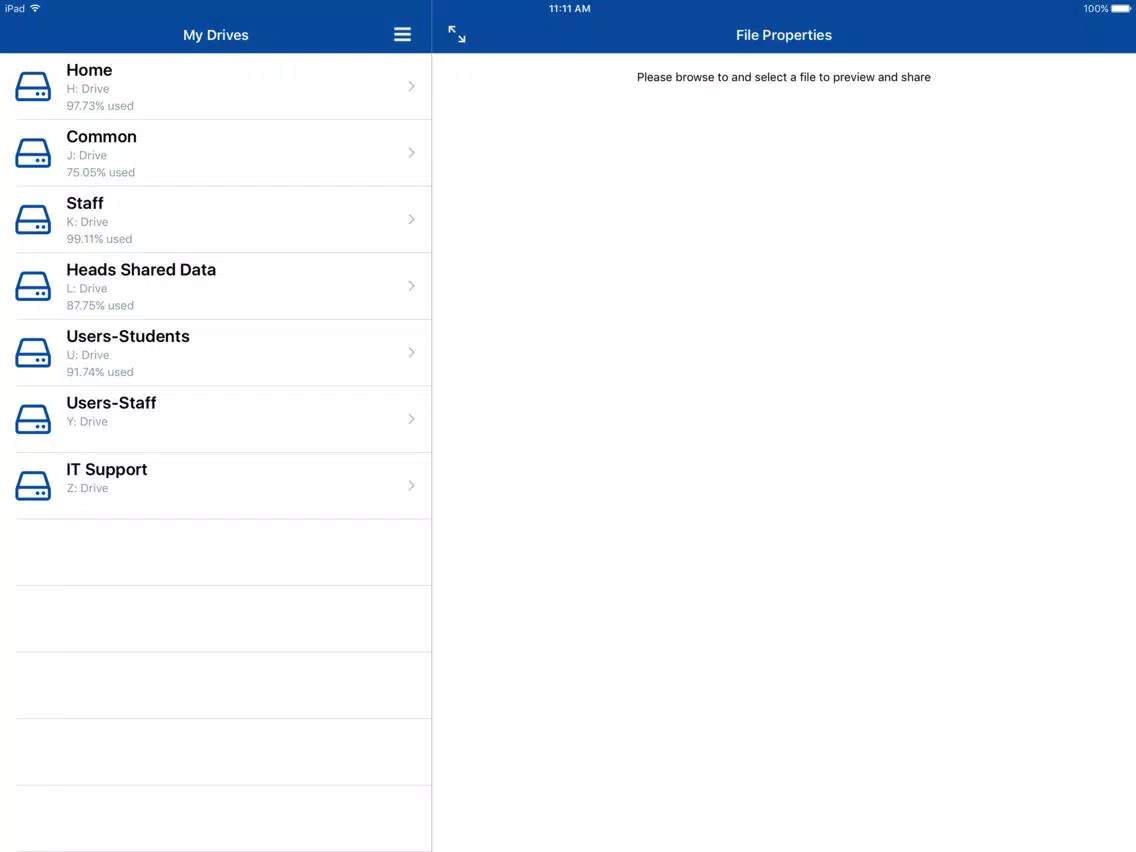Open the Users-Staff drive name

point(112,404)
